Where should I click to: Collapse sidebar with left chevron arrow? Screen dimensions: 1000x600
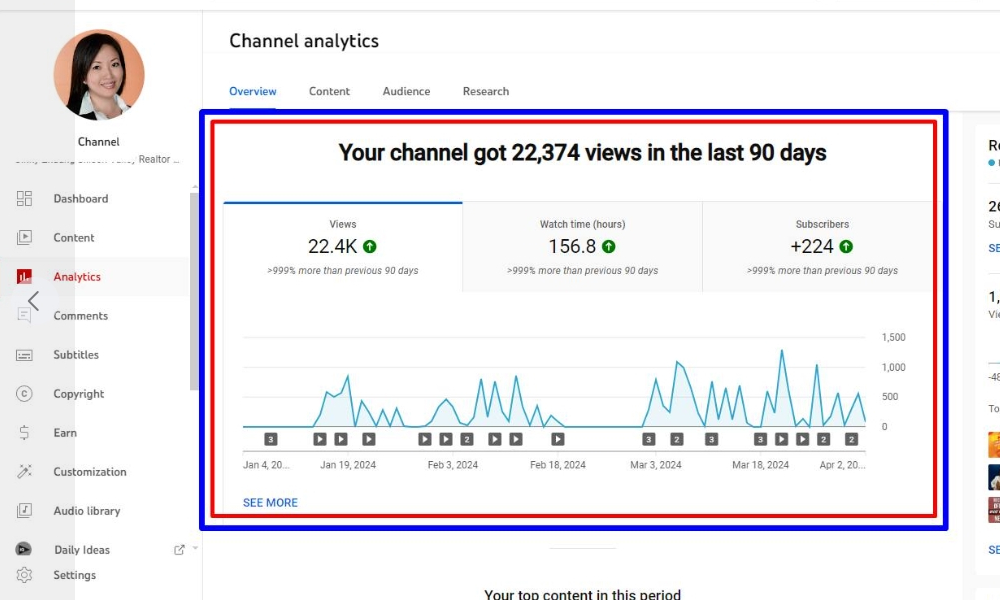33,300
